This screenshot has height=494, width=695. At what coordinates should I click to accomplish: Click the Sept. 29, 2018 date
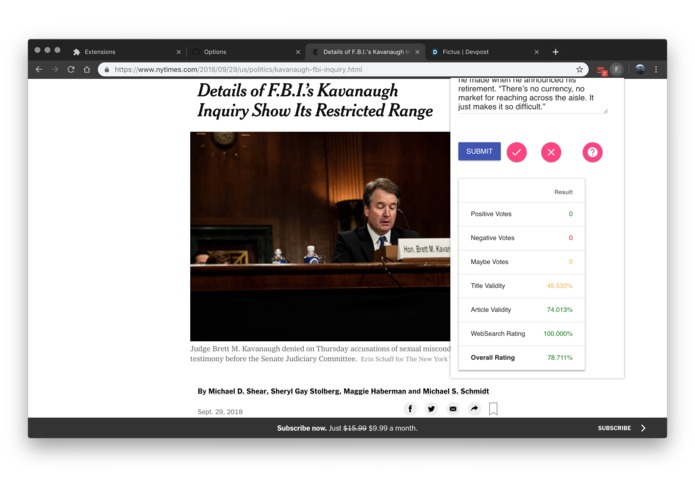pos(220,412)
